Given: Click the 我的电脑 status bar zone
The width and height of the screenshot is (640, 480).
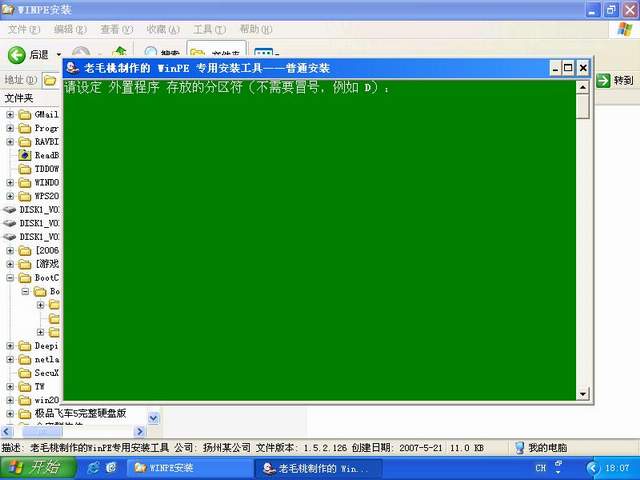Looking at the screenshot, I should pyautogui.click(x=541, y=448).
